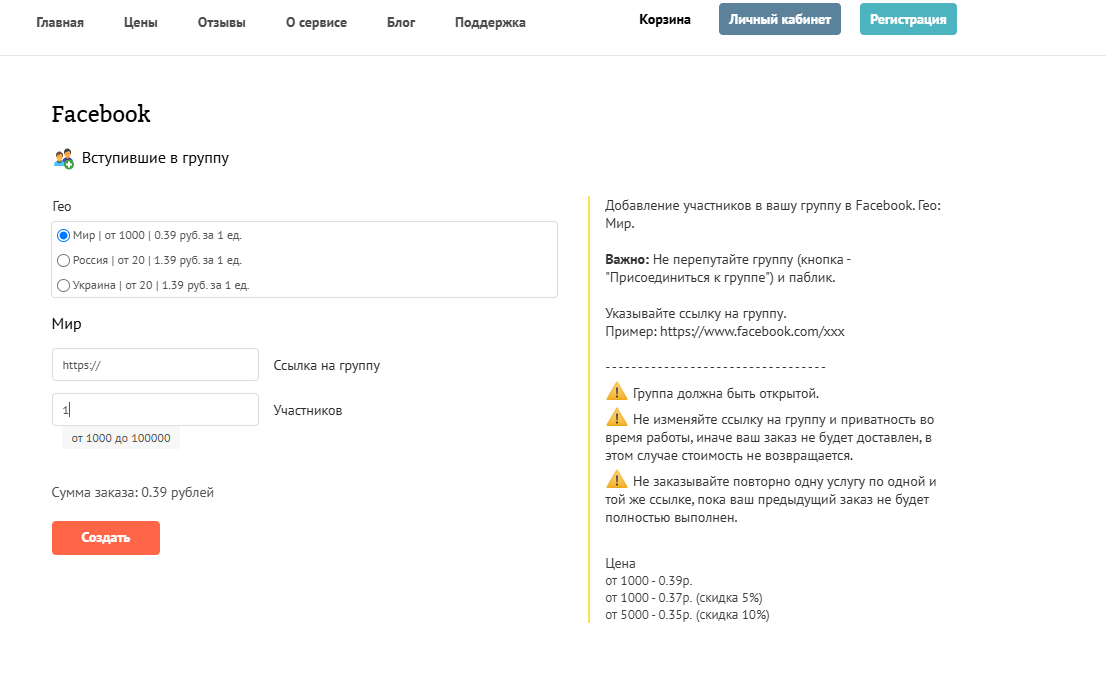Click the от 1000 - 0.39р. price line
The width and height of the screenshot is (1106, 691).
coord(649,581)
